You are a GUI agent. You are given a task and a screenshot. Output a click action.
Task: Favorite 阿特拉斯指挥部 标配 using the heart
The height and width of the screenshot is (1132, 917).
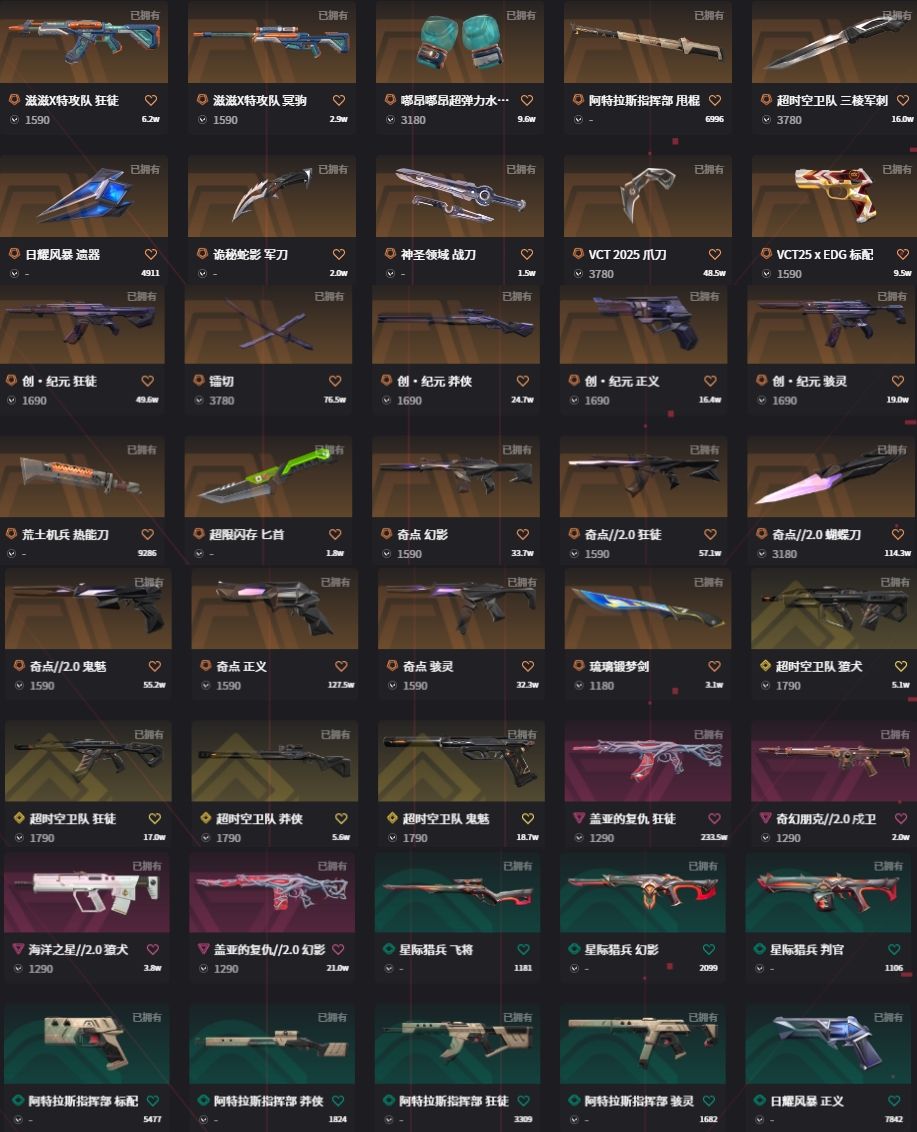152,1101
